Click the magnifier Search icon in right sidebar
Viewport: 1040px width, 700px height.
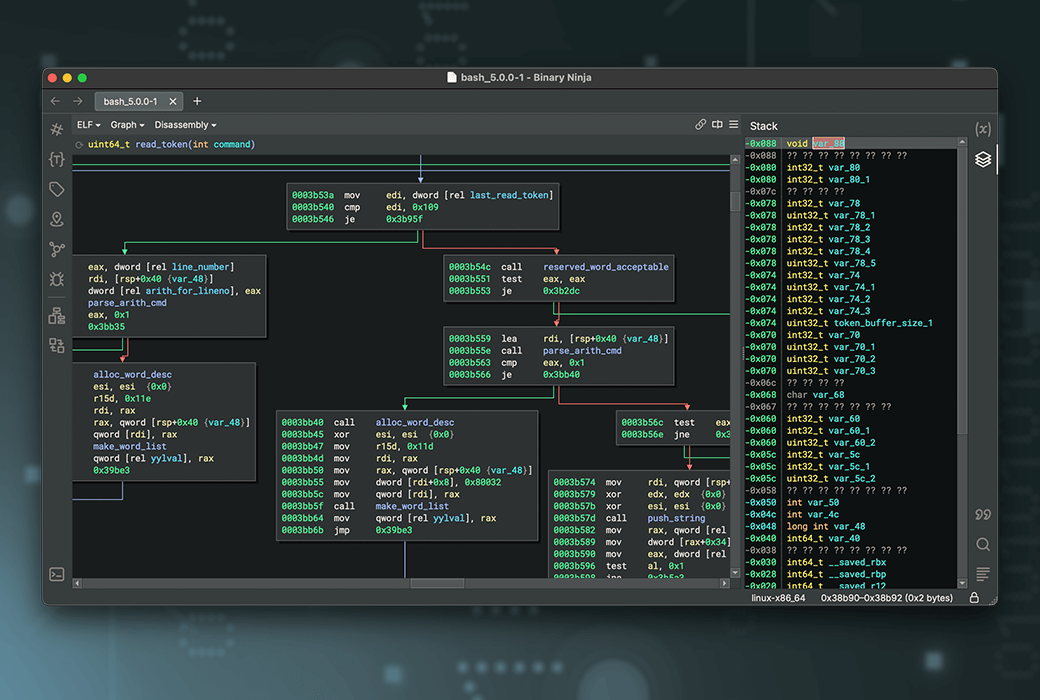tap(983, 544)
